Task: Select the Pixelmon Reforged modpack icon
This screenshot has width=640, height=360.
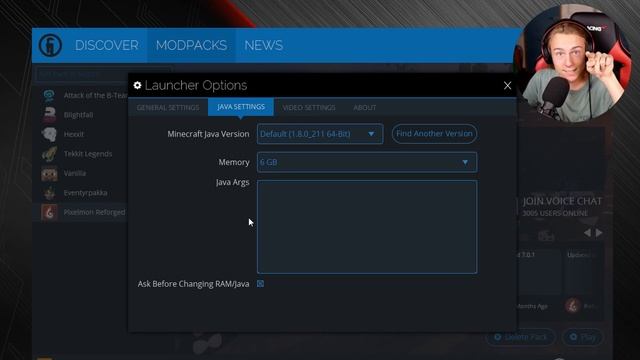Action: (49, 212)
